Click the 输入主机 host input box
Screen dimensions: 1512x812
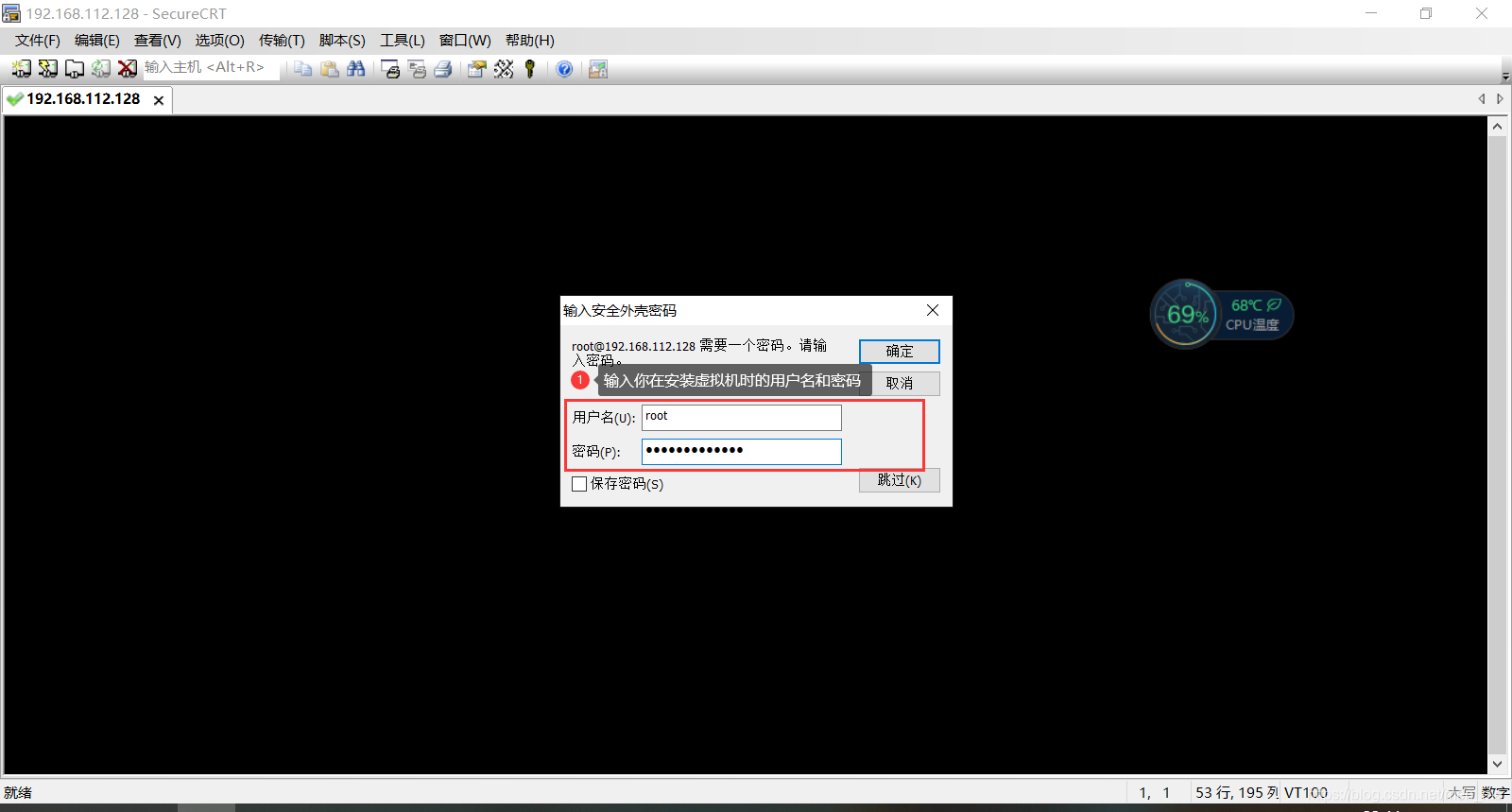[x=211, y=68]
